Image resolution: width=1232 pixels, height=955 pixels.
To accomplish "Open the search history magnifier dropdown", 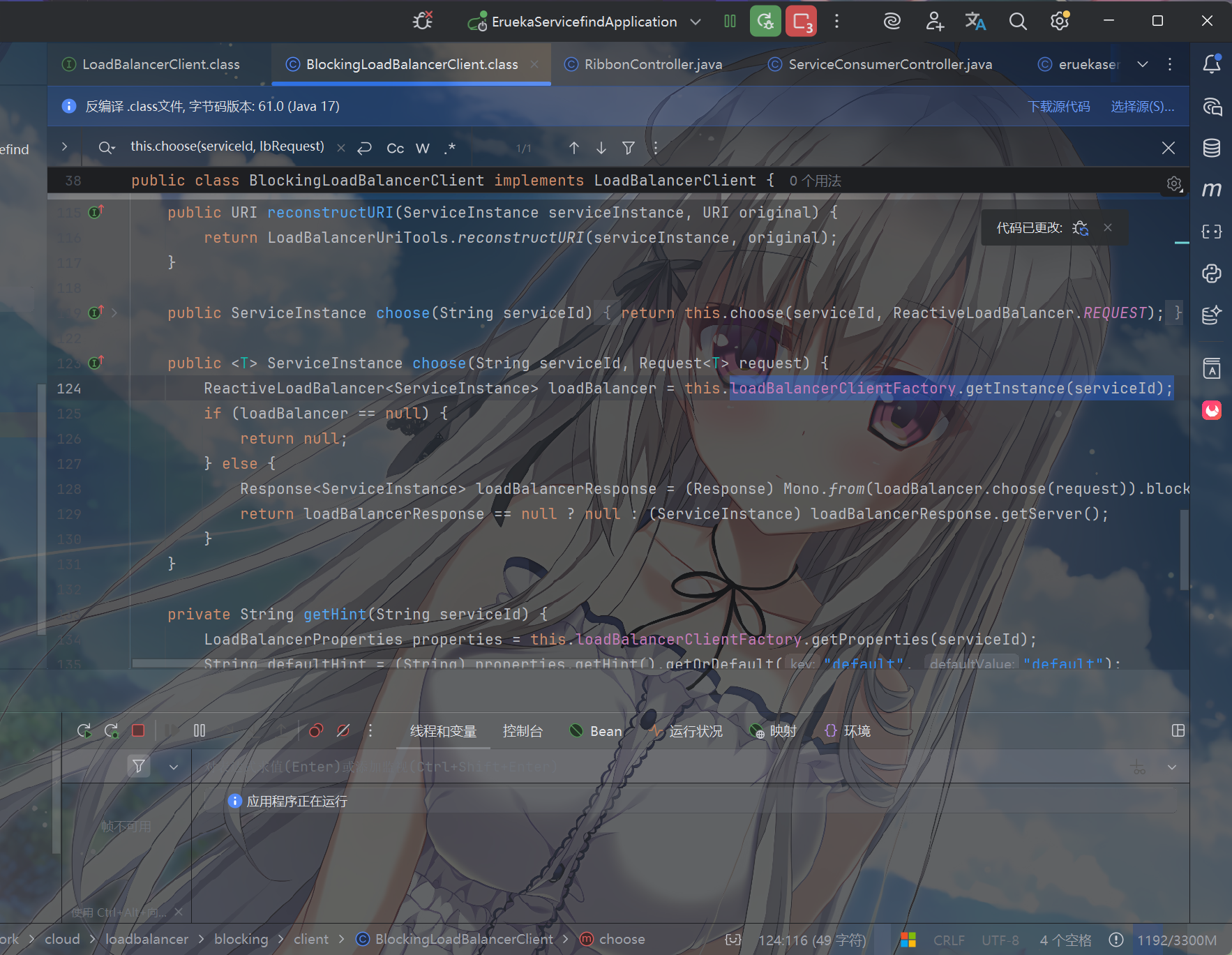I will [x=107, y=147].
